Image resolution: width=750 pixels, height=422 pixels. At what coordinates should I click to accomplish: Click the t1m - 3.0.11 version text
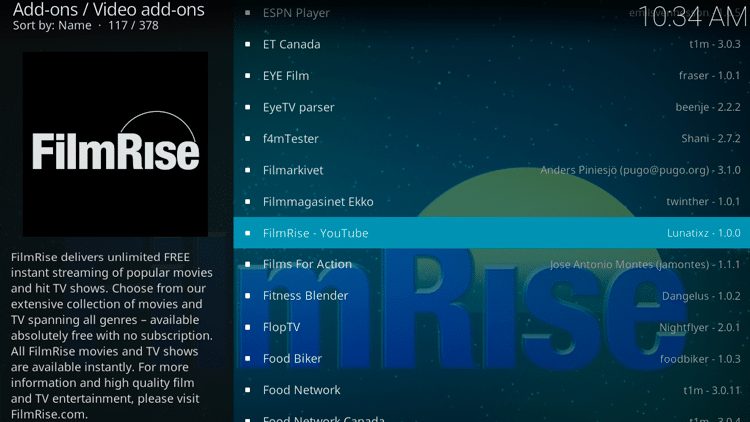(x=712, y=390)
